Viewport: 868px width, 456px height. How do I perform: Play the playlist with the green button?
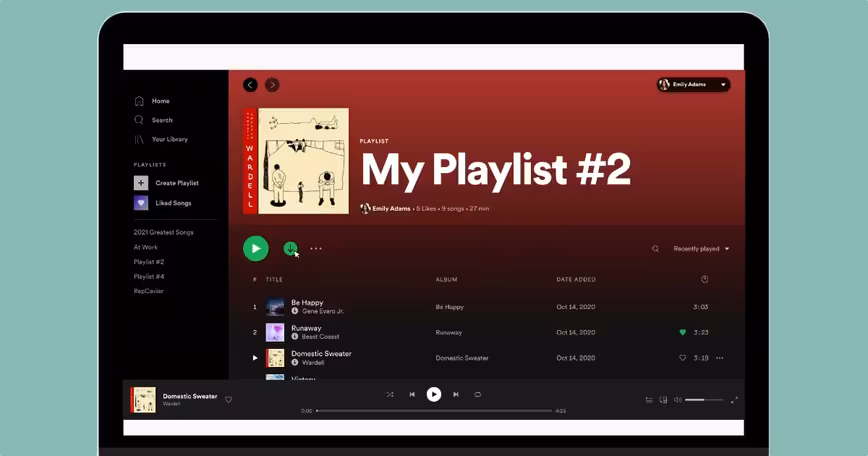[x=256, y=248]
